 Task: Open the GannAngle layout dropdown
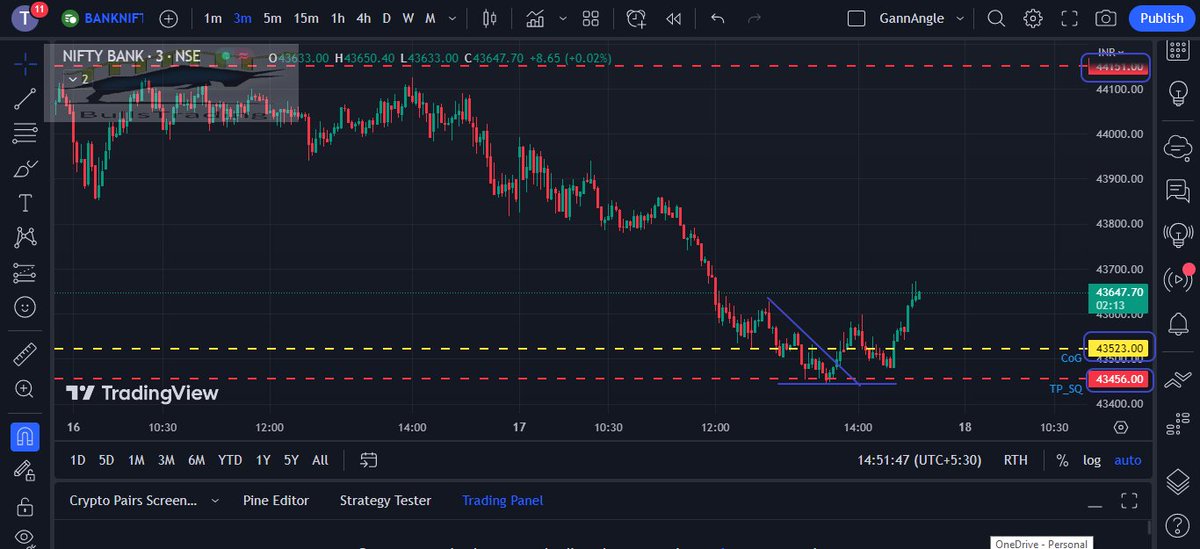(x=920, y=18)
